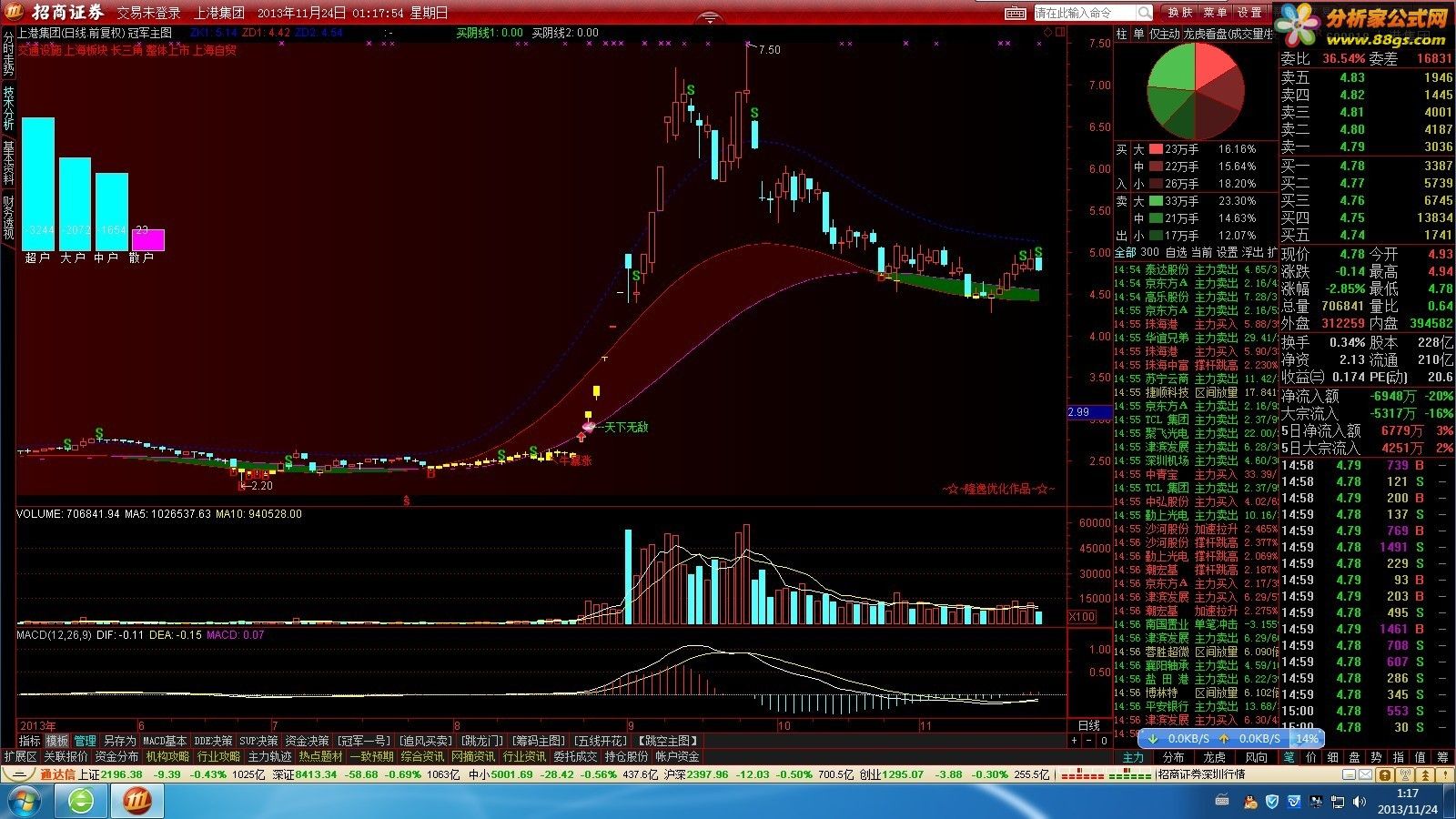Open the green browser taskbar icon
Screen dimensions: 1456x819
click(x=81, y=802)
